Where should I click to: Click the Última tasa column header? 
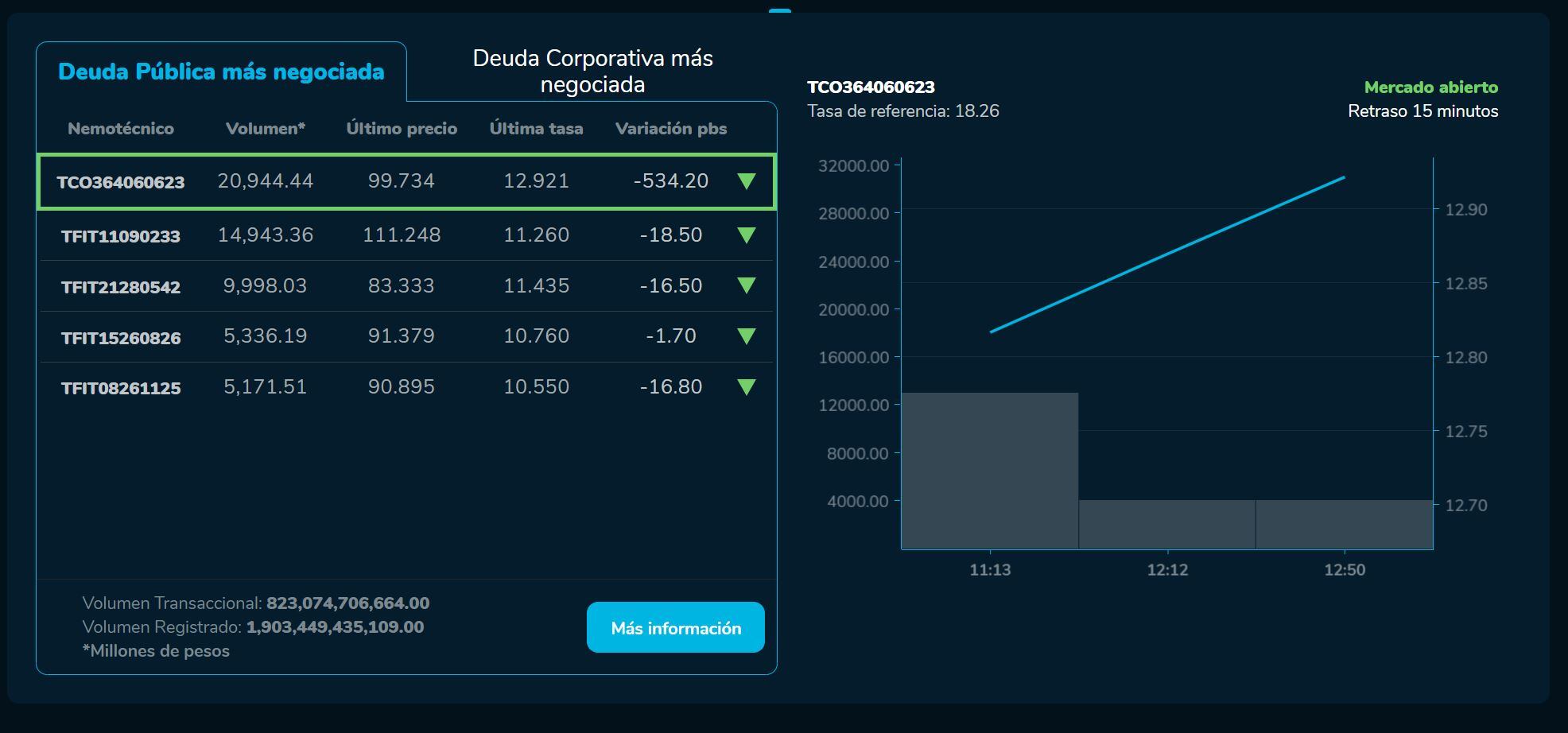point(536,129)
